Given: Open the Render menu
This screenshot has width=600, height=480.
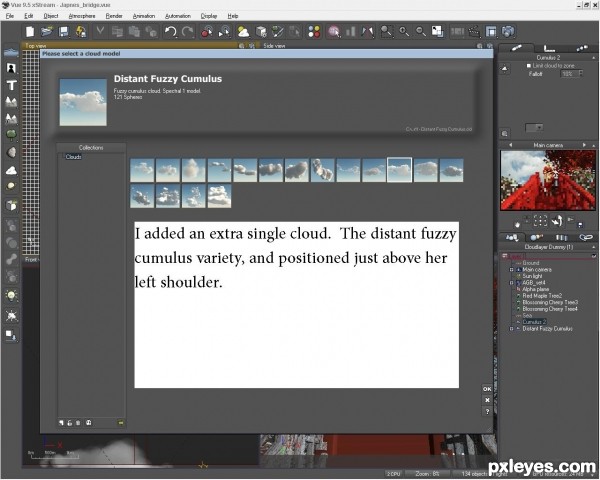Looking at the screenshot, I should click(x=114, y=16).
